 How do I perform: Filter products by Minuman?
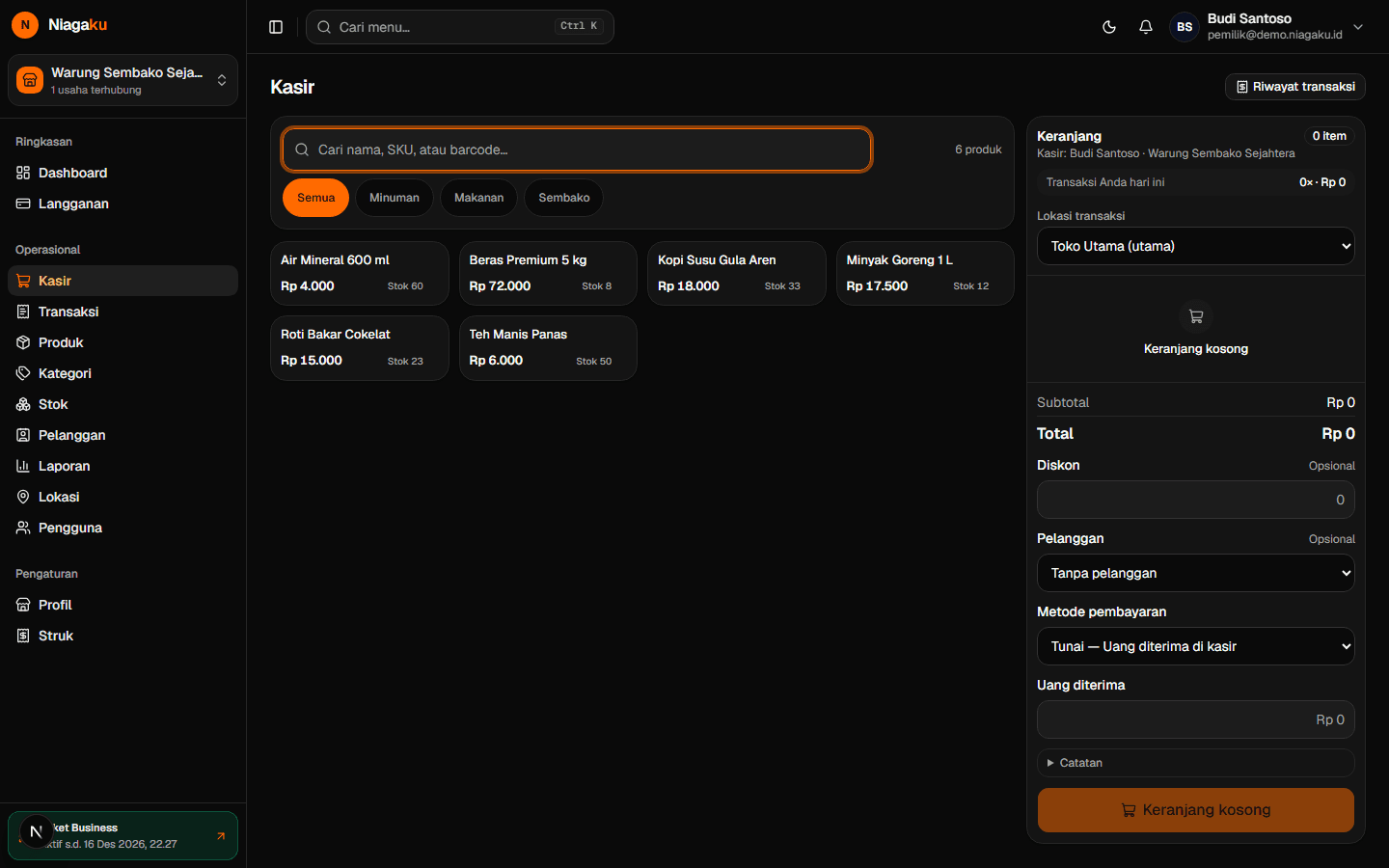395,198
